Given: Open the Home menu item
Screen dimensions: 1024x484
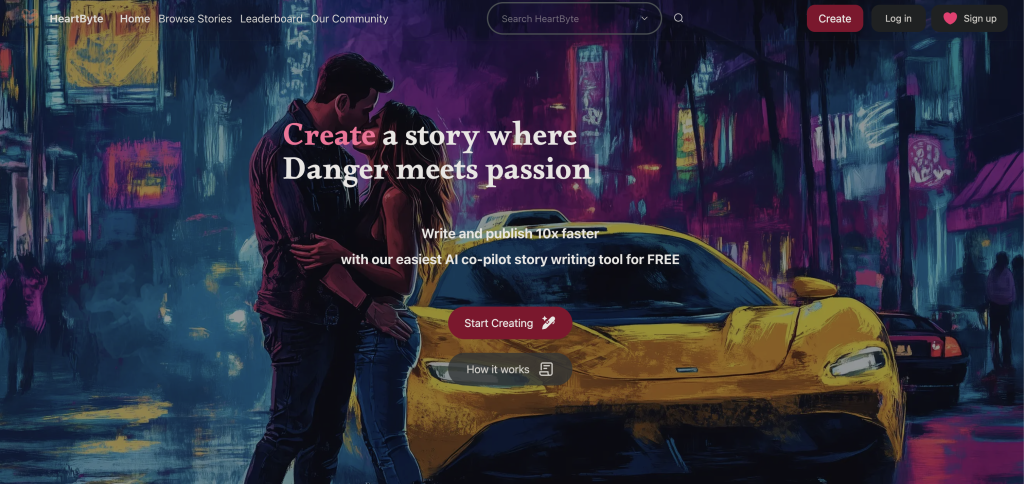Looking at the screenshot, I should click(x=135, y=19).
